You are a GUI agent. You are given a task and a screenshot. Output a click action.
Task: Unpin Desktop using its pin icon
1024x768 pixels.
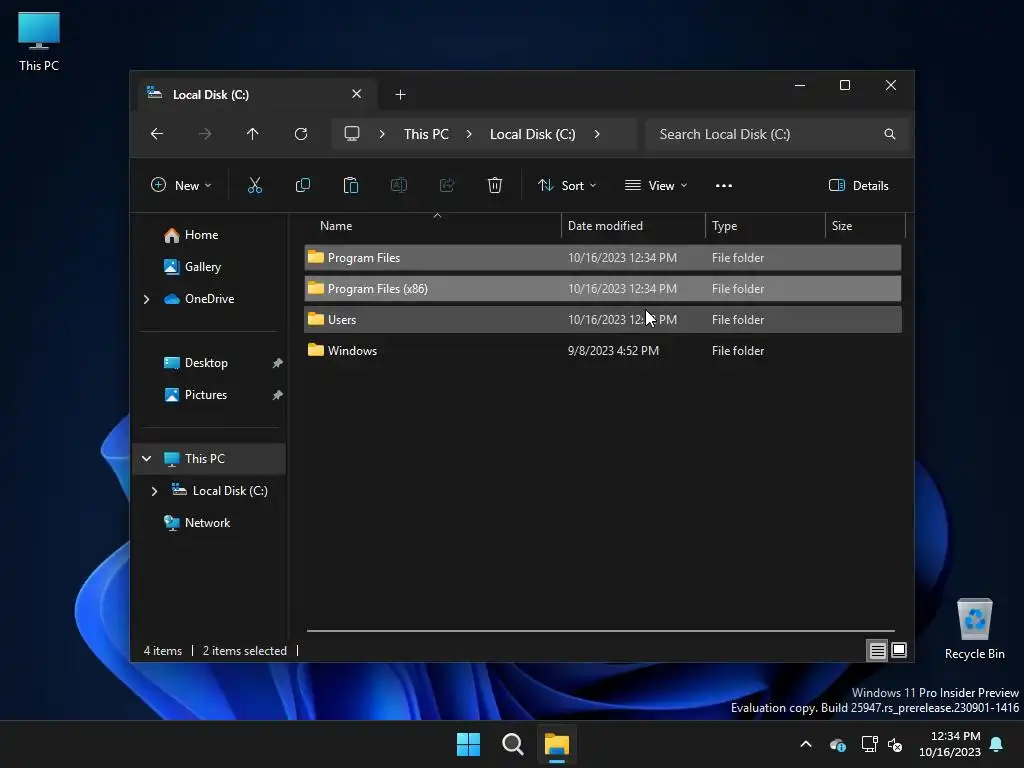tap(277, 363)
